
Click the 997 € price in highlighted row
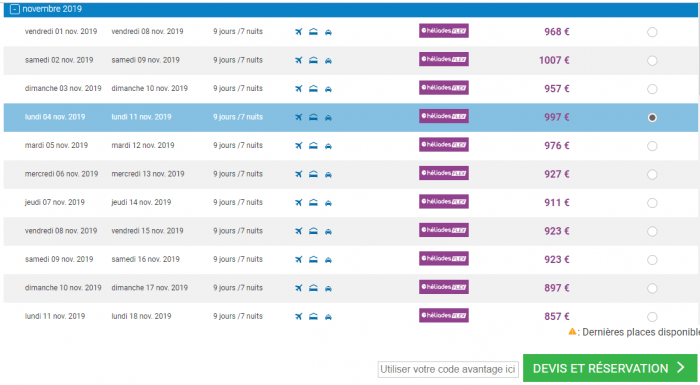pyautogui.click(x=557, y=117)
